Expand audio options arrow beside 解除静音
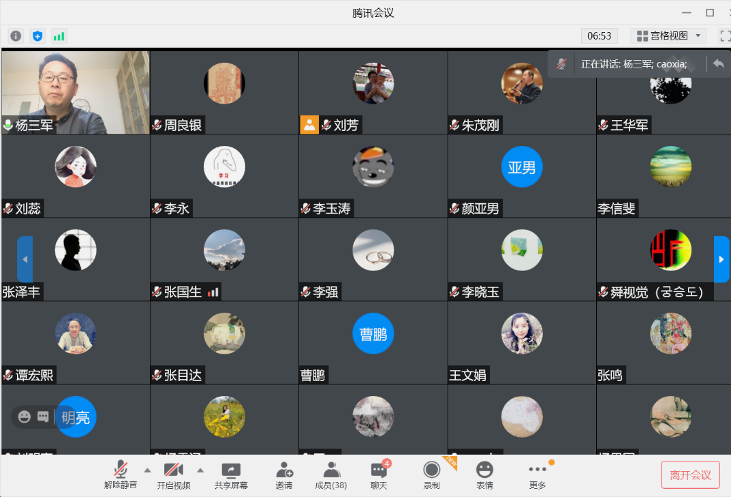 pos(147,469)
